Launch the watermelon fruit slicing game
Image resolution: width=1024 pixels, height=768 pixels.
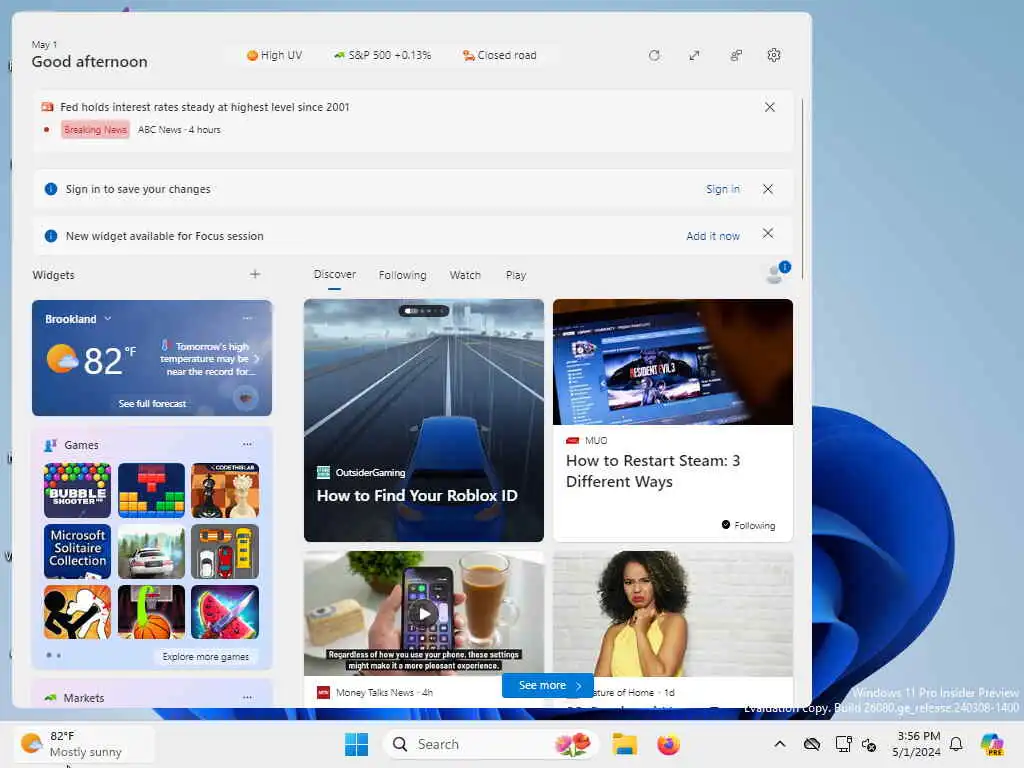pos(225,612)
